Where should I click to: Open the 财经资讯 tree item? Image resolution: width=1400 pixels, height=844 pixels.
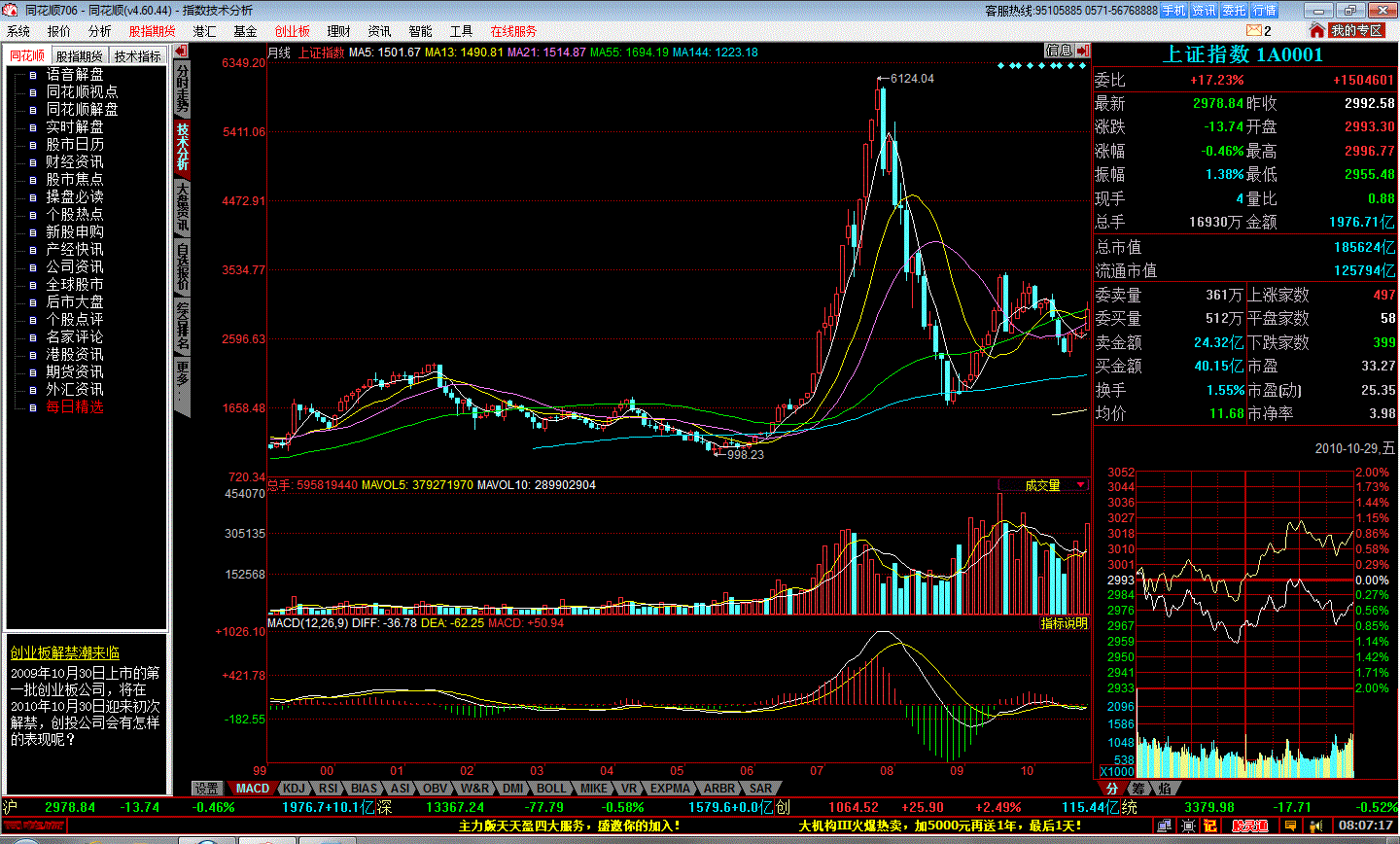[x=75, y=161]
